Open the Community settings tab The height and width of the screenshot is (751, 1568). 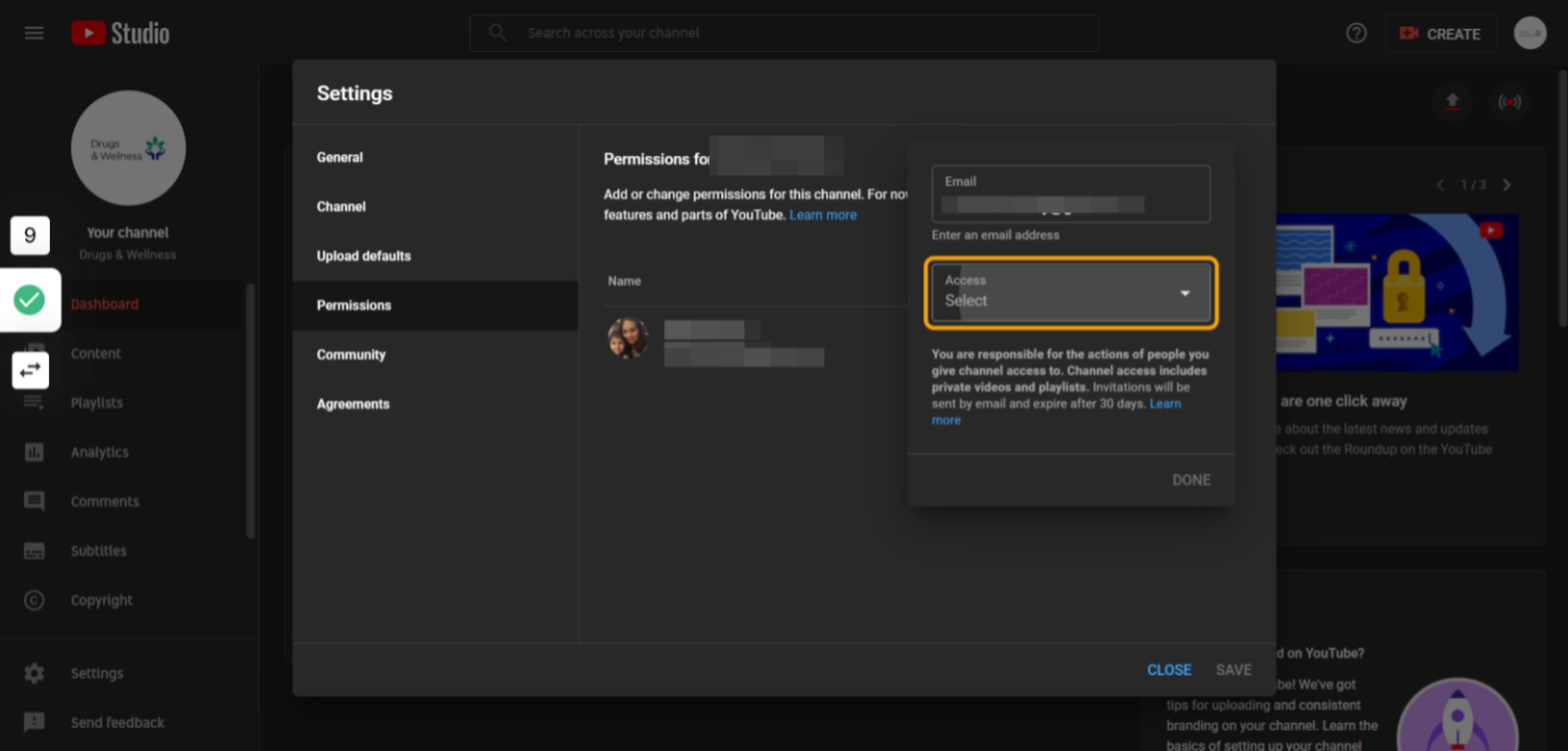tap(435, 354)
